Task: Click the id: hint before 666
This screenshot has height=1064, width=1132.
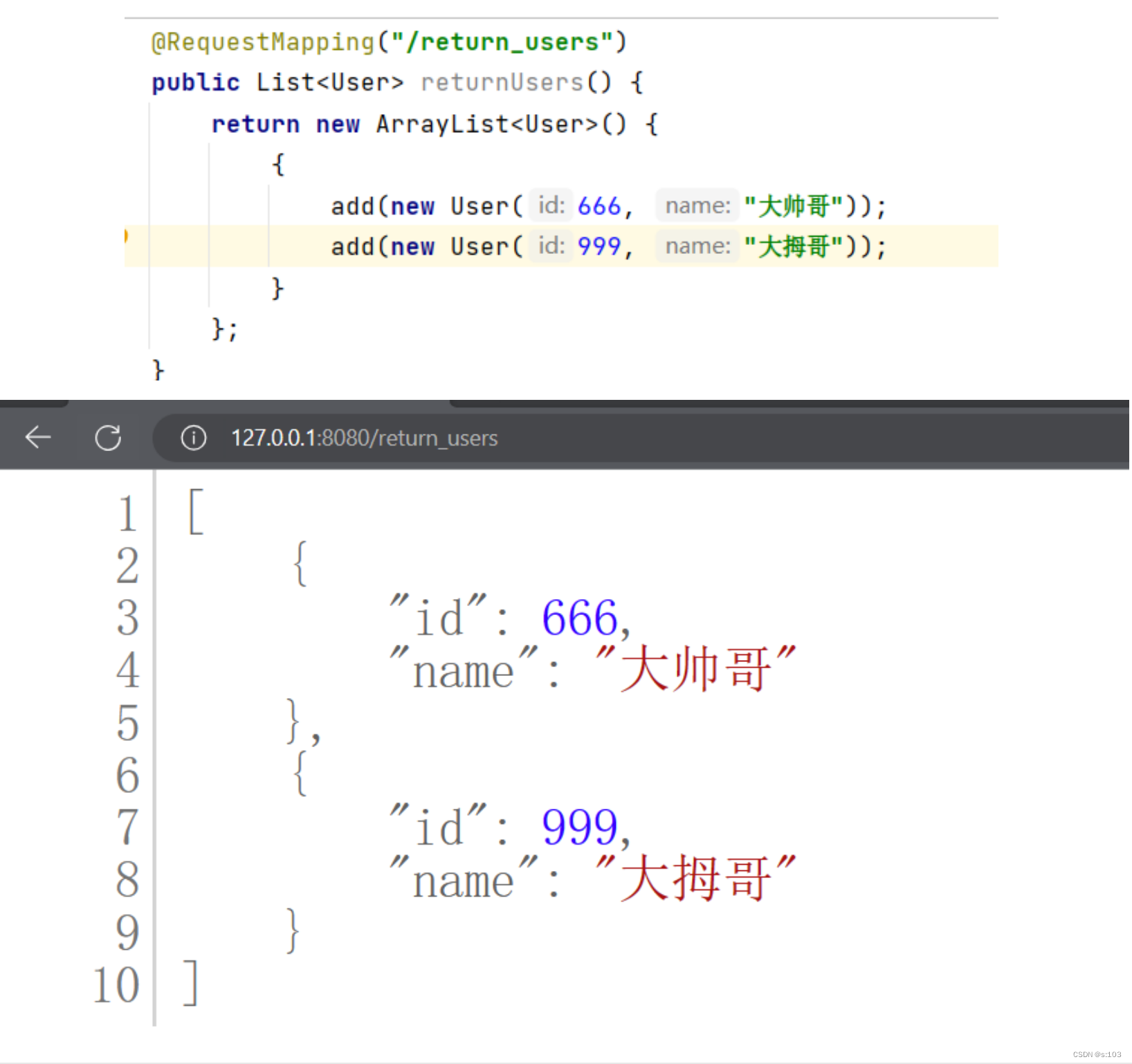Action: (x=551, y=205)
